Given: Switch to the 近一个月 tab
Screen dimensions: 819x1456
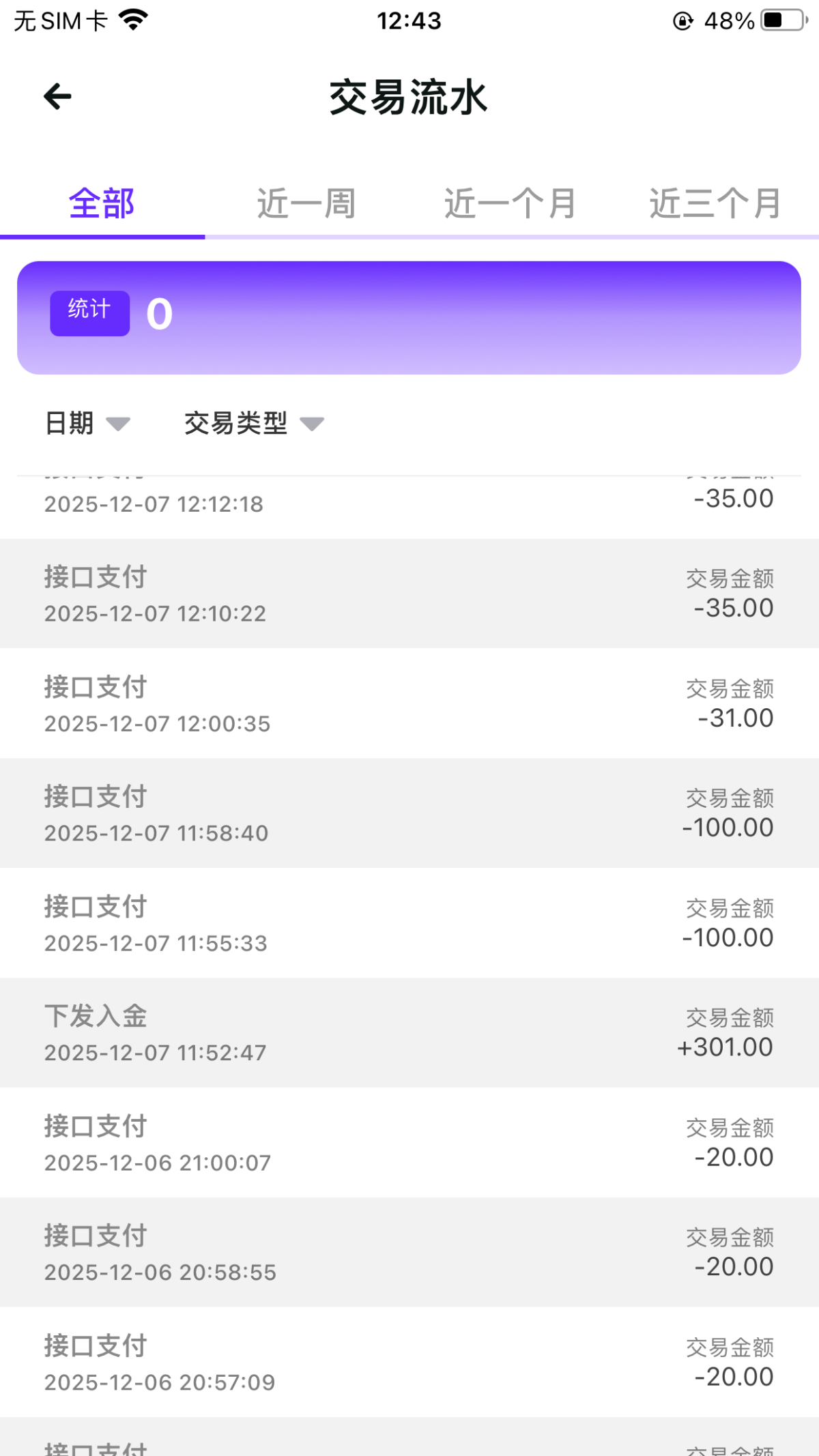Looking at the screenshot, I should (511, 203).
